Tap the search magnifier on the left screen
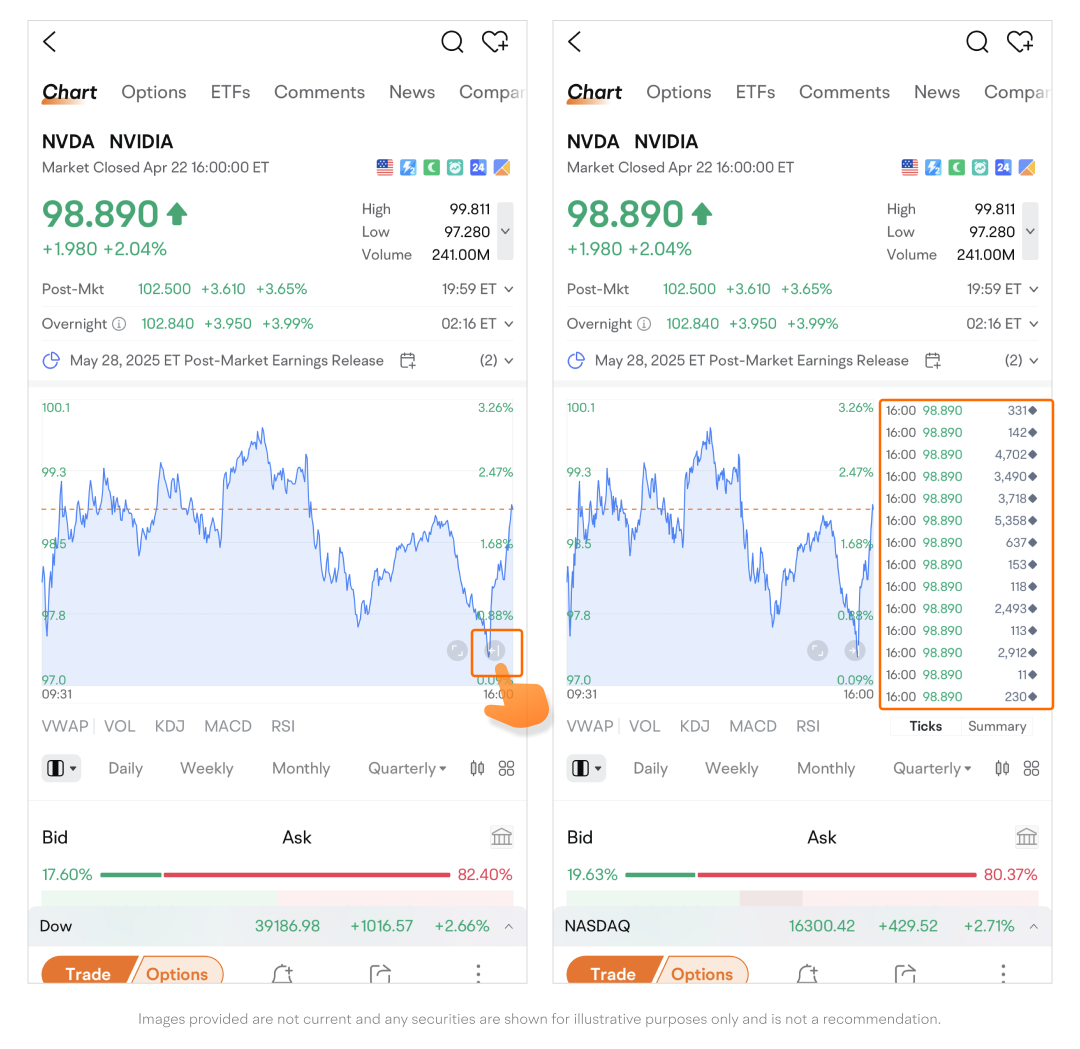Image resolution: width=1080 pixels, height=1049 pixels. pyautogui.click(x=452, y=42)
